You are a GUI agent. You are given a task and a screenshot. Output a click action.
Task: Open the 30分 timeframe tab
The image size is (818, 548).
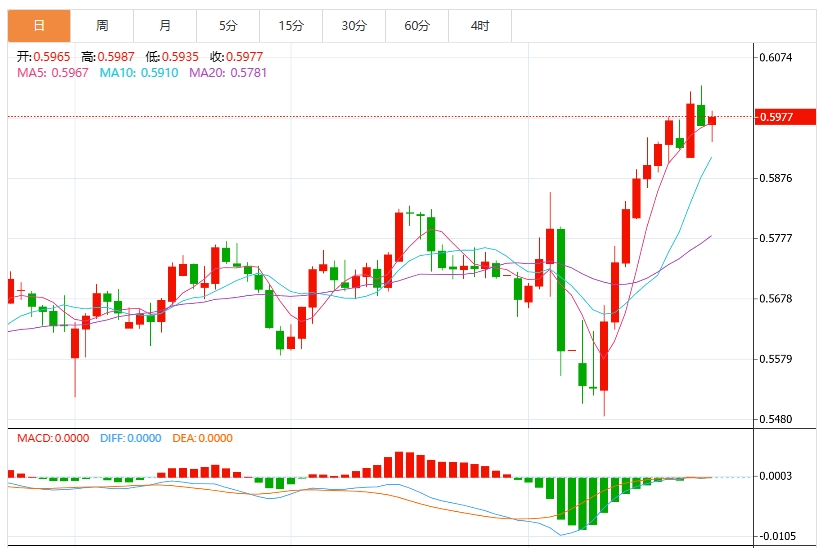tap(354, 26)
